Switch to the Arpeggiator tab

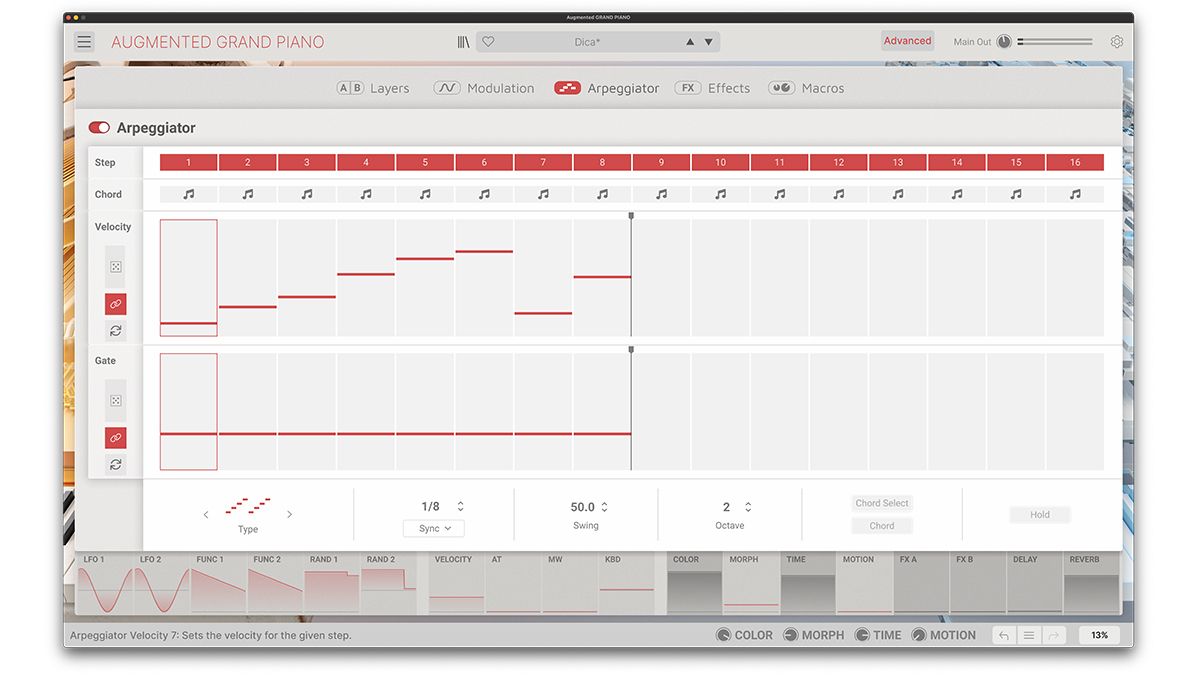[x=607, y=88]
